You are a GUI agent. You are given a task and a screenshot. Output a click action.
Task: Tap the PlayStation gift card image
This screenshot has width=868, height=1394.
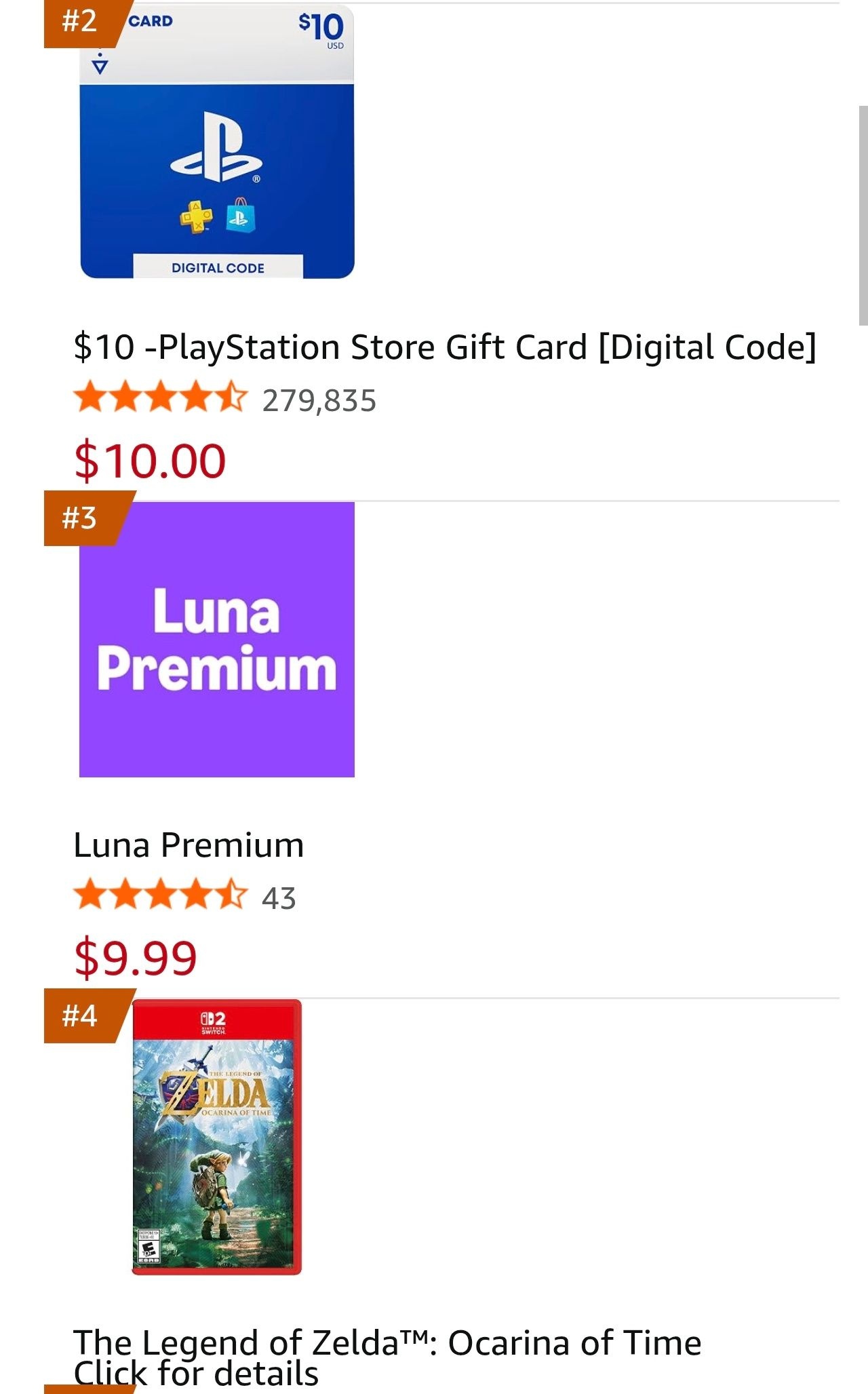pyautogui.click(x=217, y=141)
